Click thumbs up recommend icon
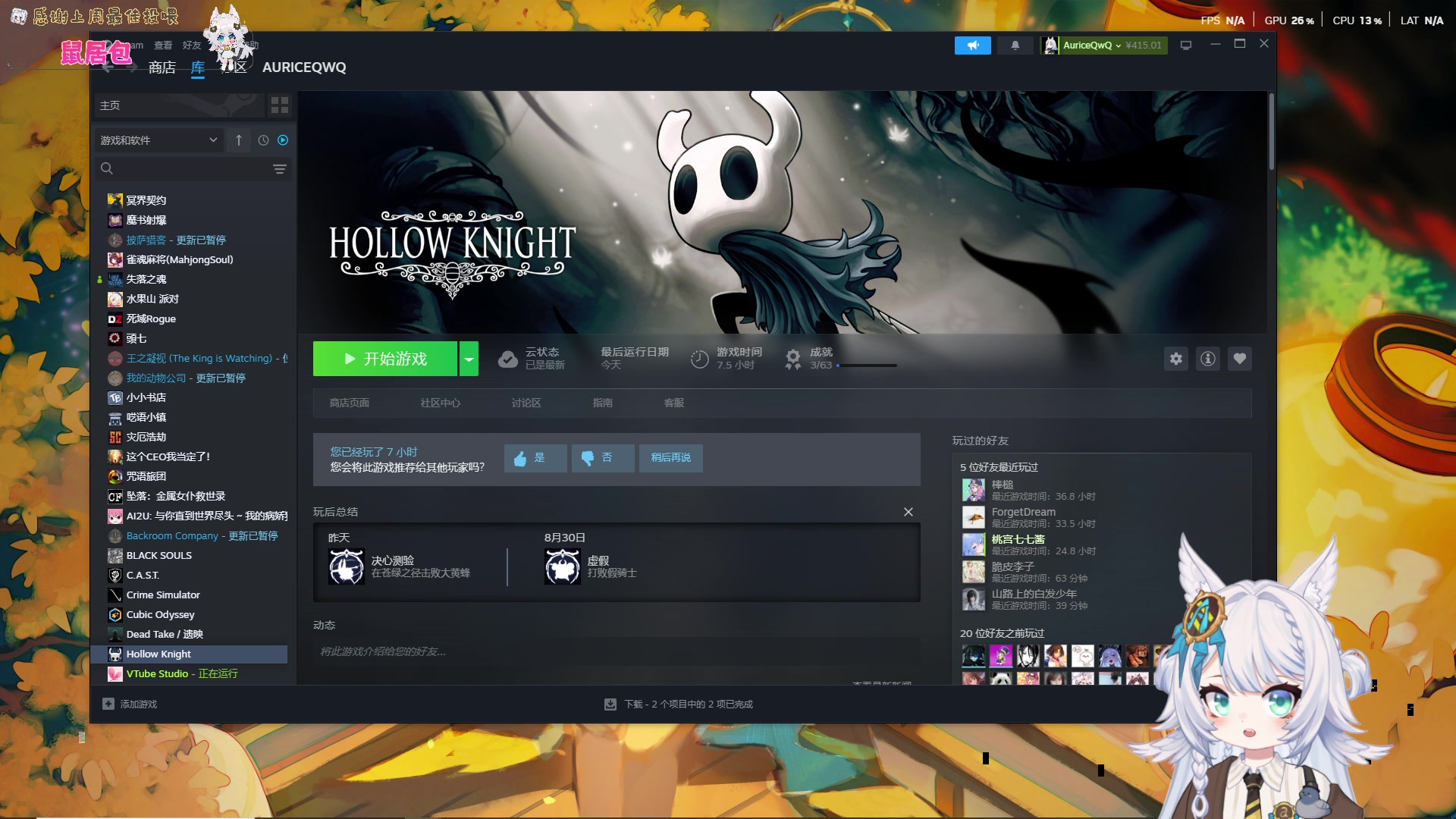The image size is (1456, 819). point(520,458)
